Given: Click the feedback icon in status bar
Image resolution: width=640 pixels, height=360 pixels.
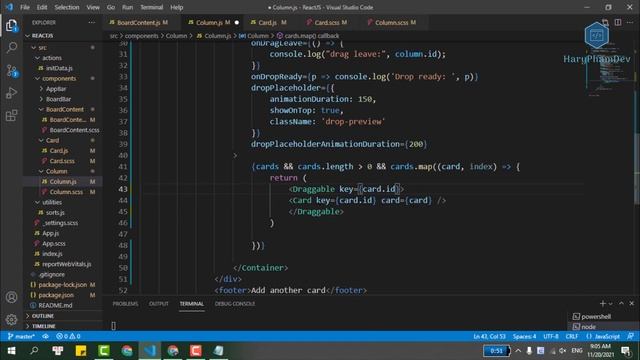Looking at the screenshot, I should pyautogui.click(x=630, y=336).
